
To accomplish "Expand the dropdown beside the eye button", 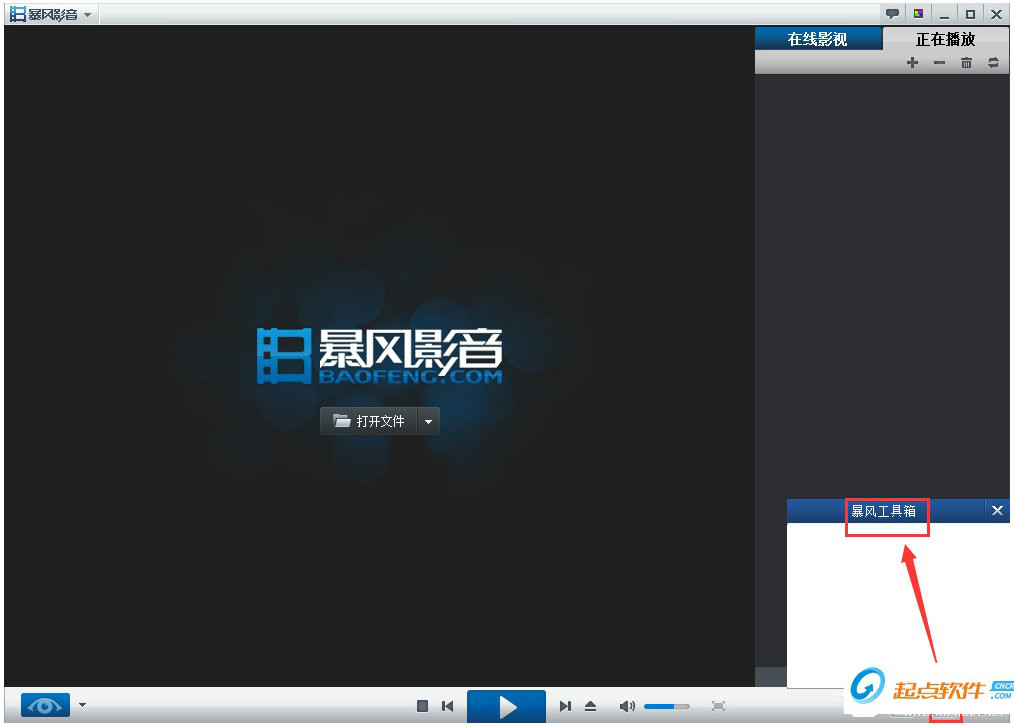I will (82, 705).
